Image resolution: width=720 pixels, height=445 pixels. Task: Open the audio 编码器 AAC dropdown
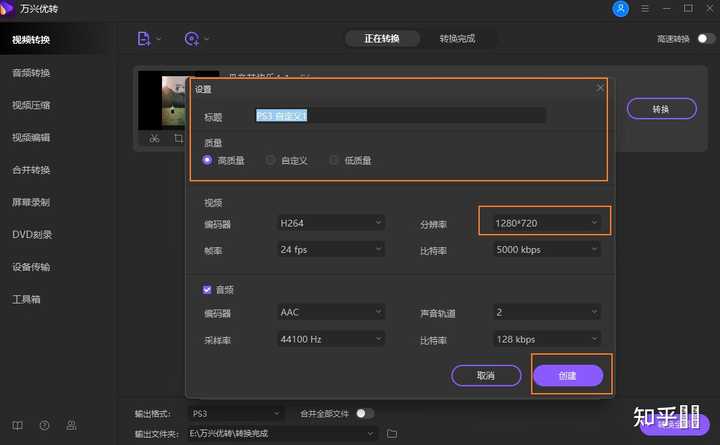331,312
